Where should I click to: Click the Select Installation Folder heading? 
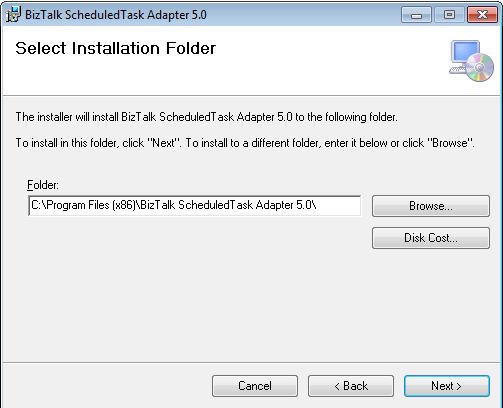coord(116,48)
